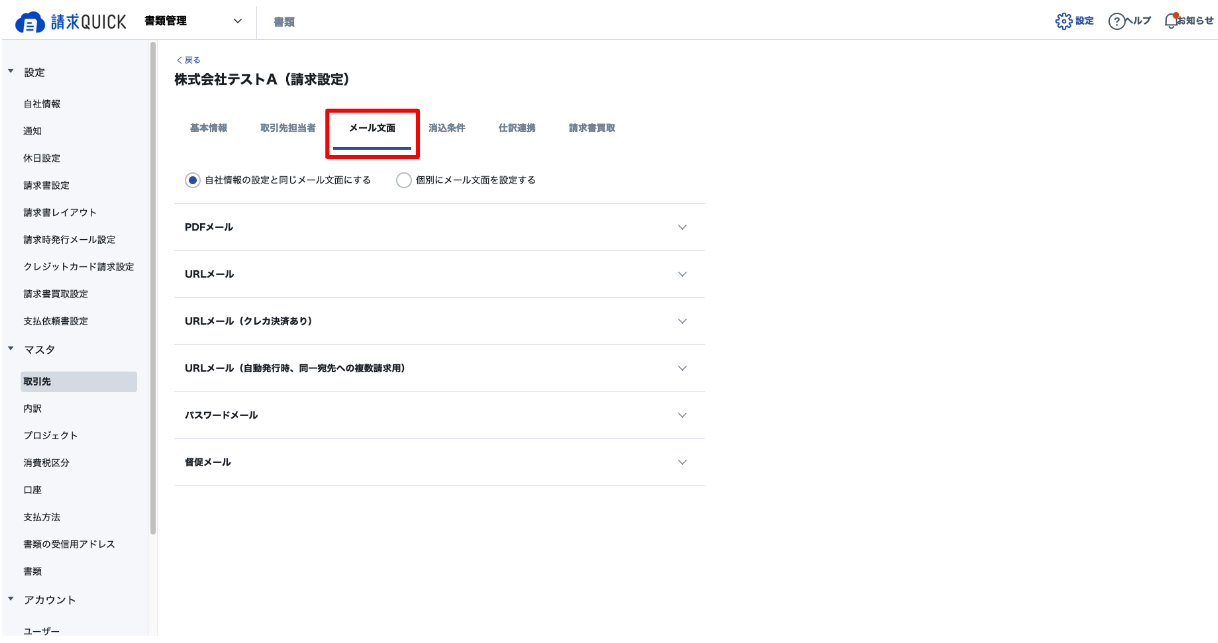The image size is (1218, 643).
Task: Select 個別にメール文面を設定する radio button
Action: [x=404, y=180]
